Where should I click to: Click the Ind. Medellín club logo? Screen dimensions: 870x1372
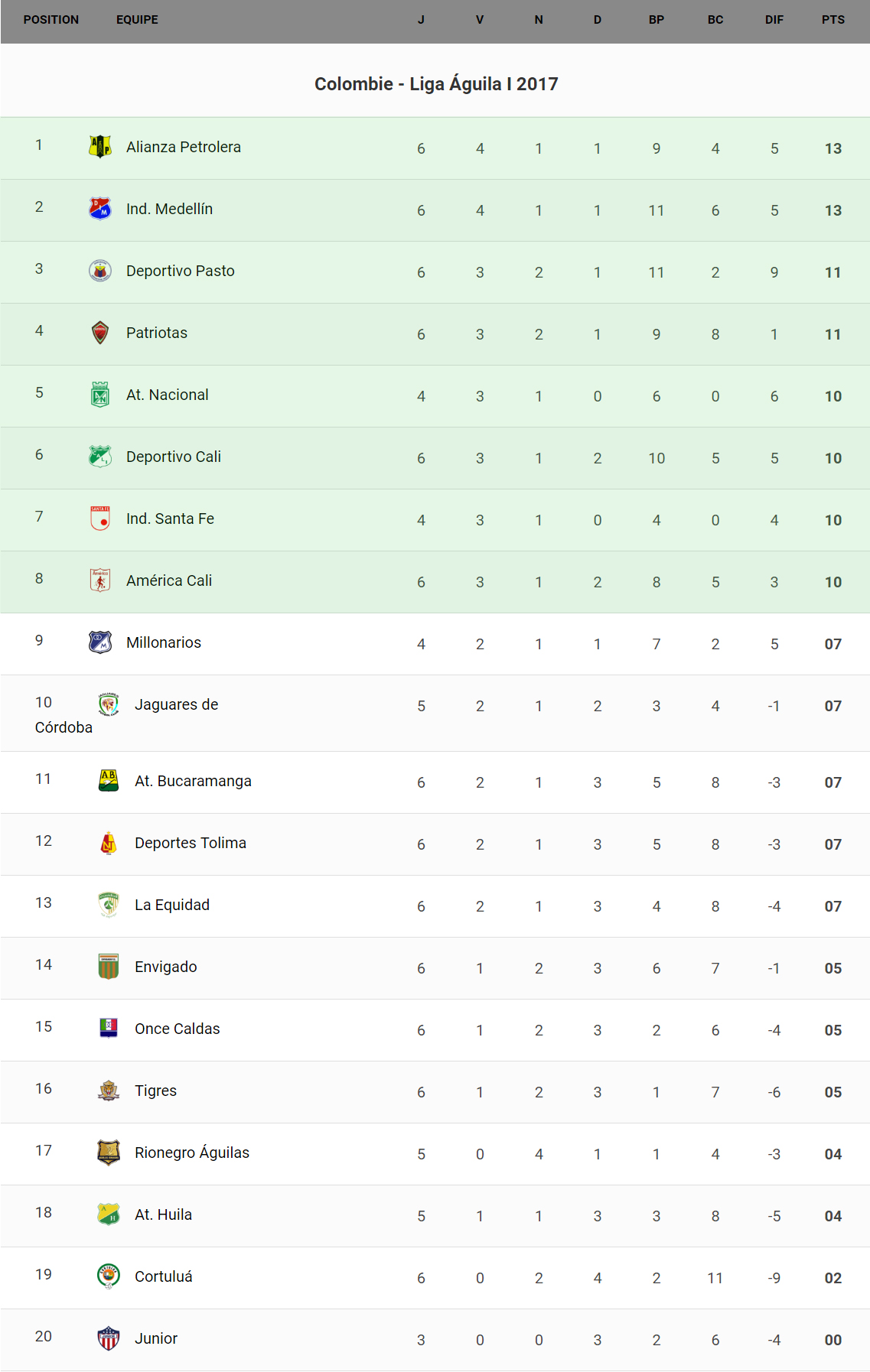coord(100,208)
